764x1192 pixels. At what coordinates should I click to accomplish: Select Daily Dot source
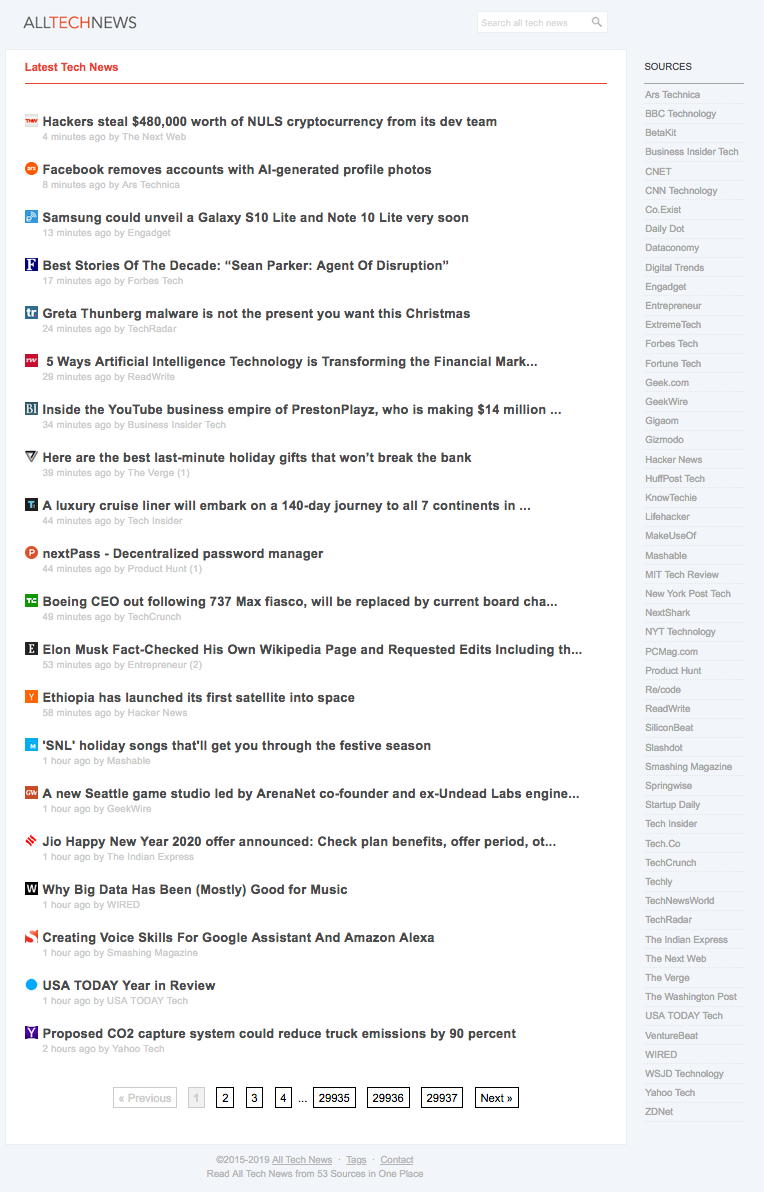(664, 228)
